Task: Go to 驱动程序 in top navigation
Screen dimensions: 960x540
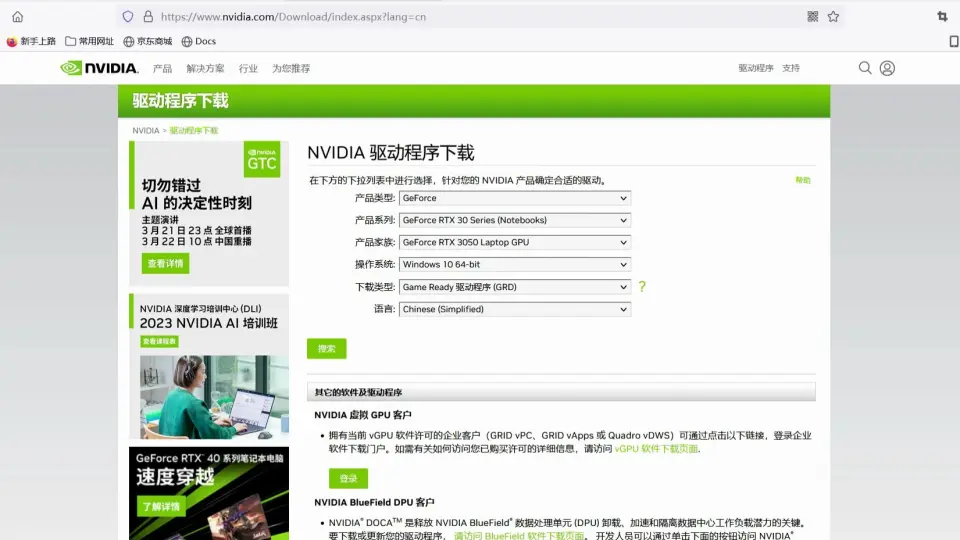Action: (756, 68)
